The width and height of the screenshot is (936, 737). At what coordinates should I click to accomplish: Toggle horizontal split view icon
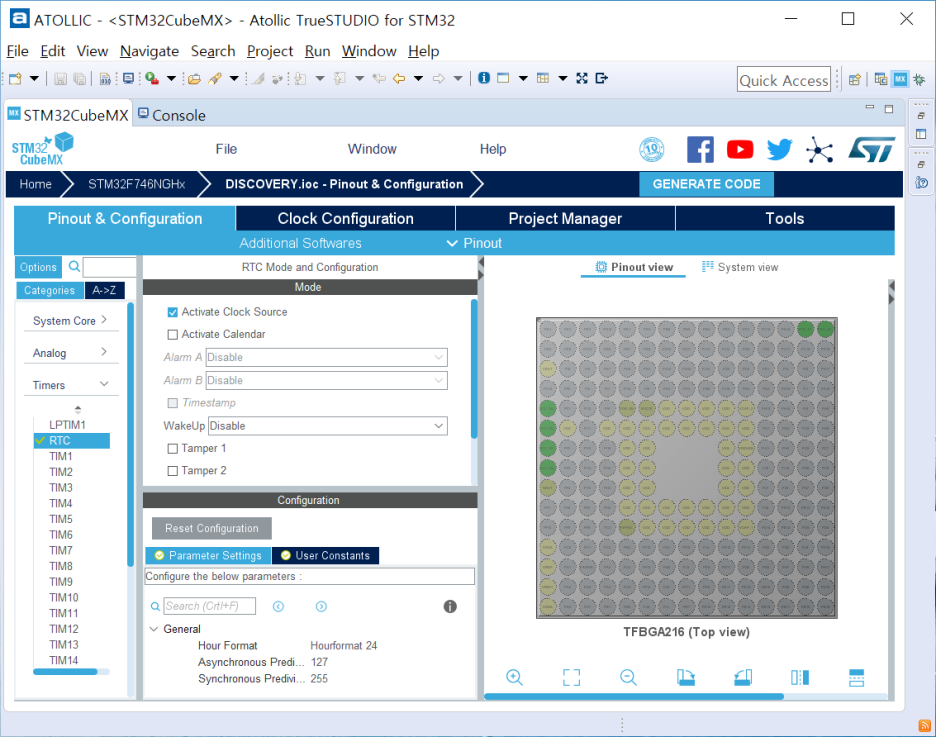(856, 677)
